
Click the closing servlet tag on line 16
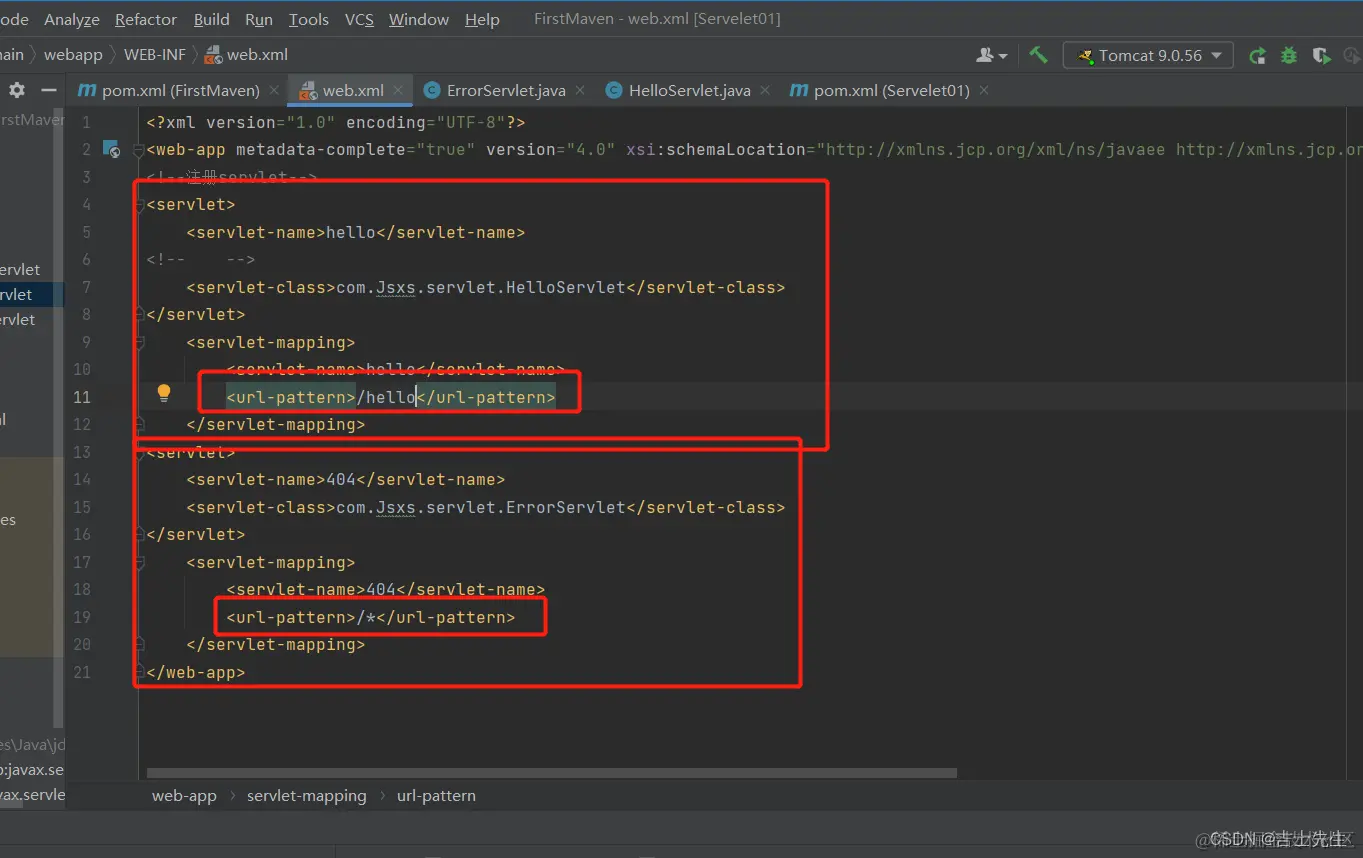point(196,535)
